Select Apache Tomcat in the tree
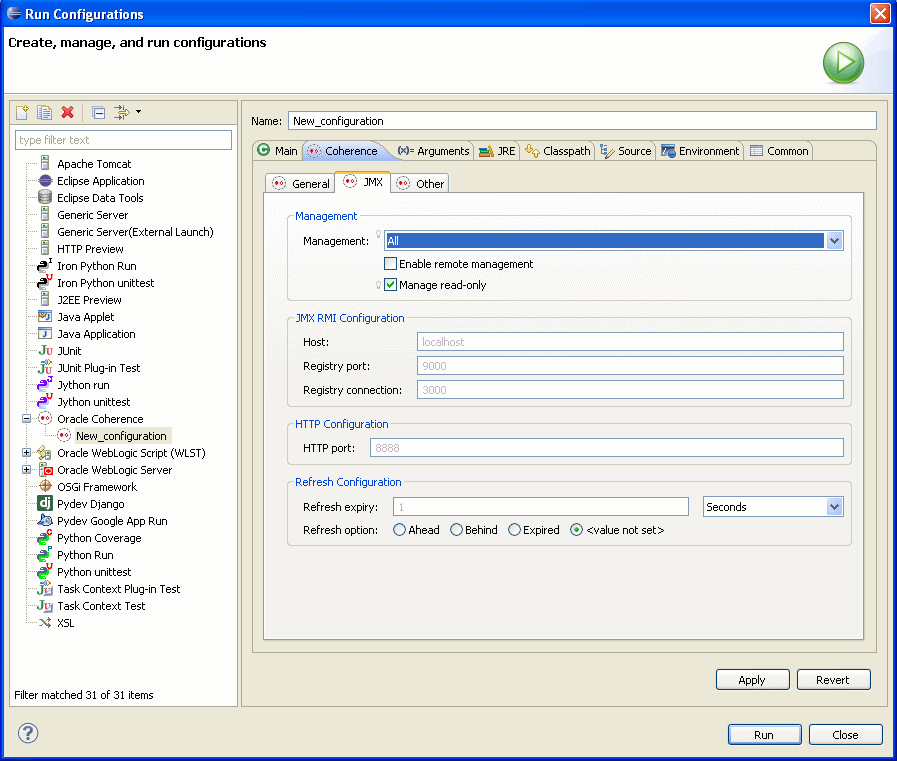Screen dimensions: 897x761 (93, 164)
